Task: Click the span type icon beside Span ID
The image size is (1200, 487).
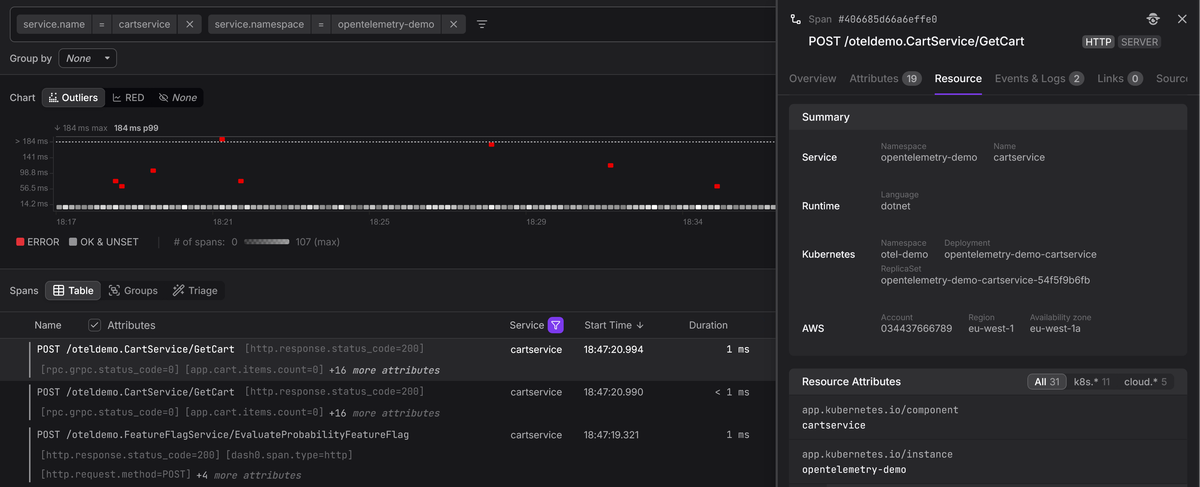Action: (795, 19)
